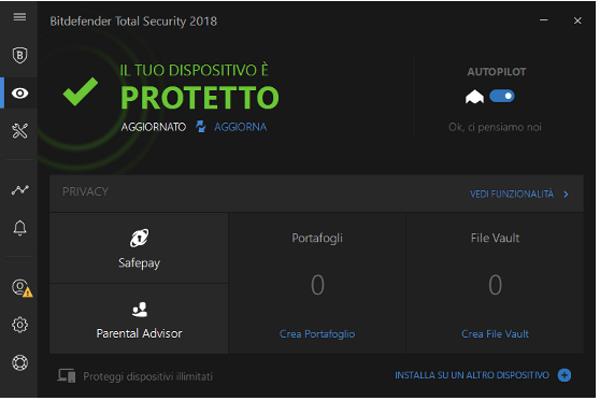The image size is (600, 401).
Task: Click the plus icon for installing on another device
Action: [564, 375]
